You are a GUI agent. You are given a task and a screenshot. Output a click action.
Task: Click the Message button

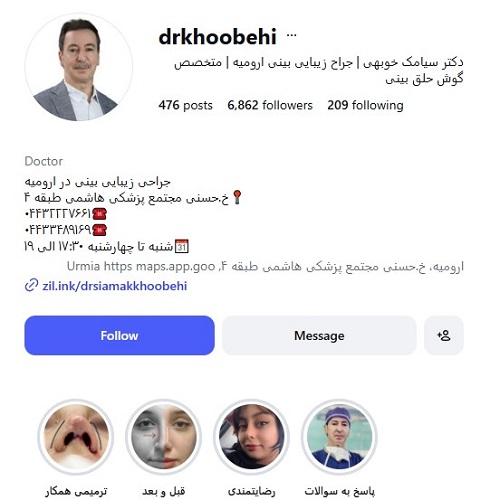point(319,335)
